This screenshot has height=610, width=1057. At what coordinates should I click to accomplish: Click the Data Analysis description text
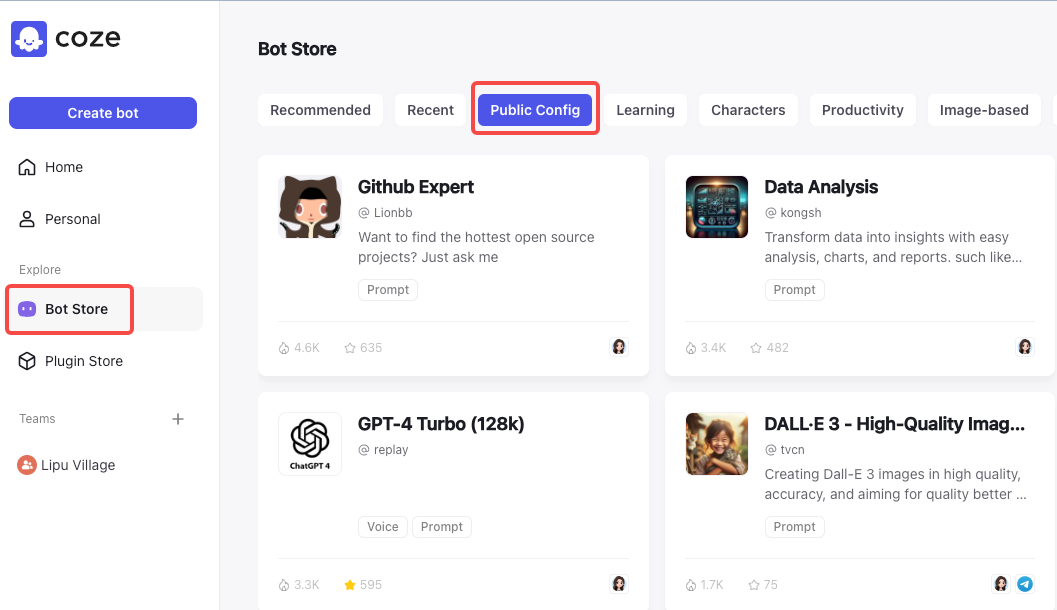893,247
